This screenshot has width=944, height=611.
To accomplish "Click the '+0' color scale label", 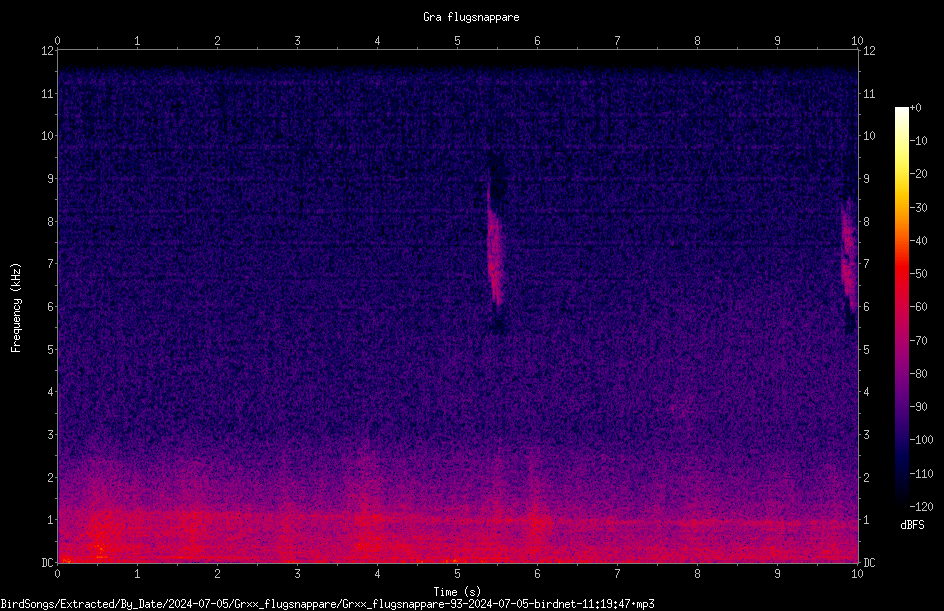I will 915,108.
